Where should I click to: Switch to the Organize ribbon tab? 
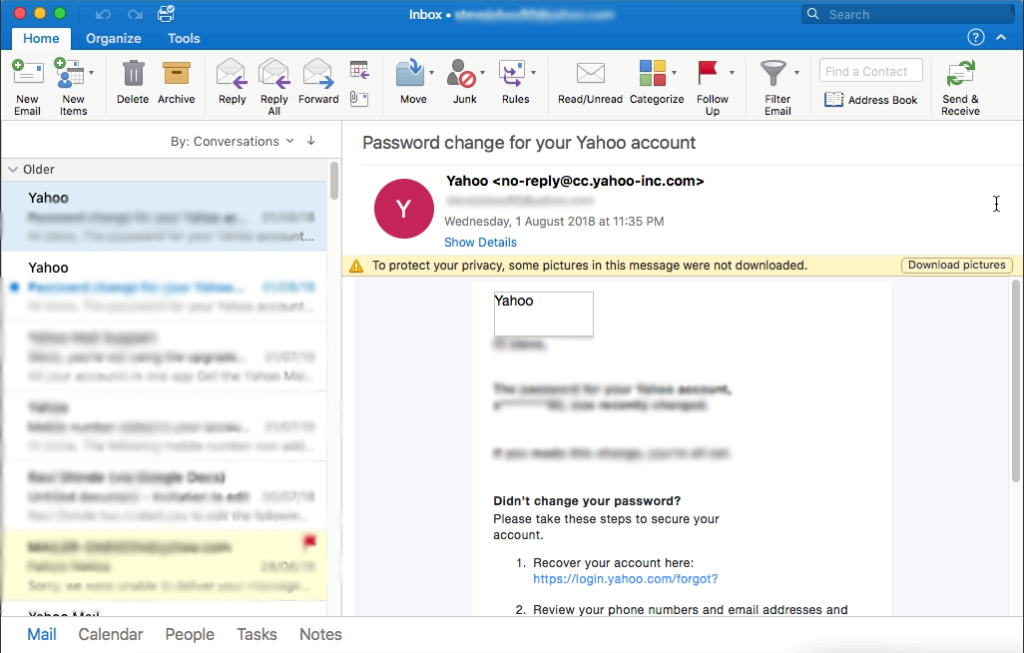tap(114, 39)
